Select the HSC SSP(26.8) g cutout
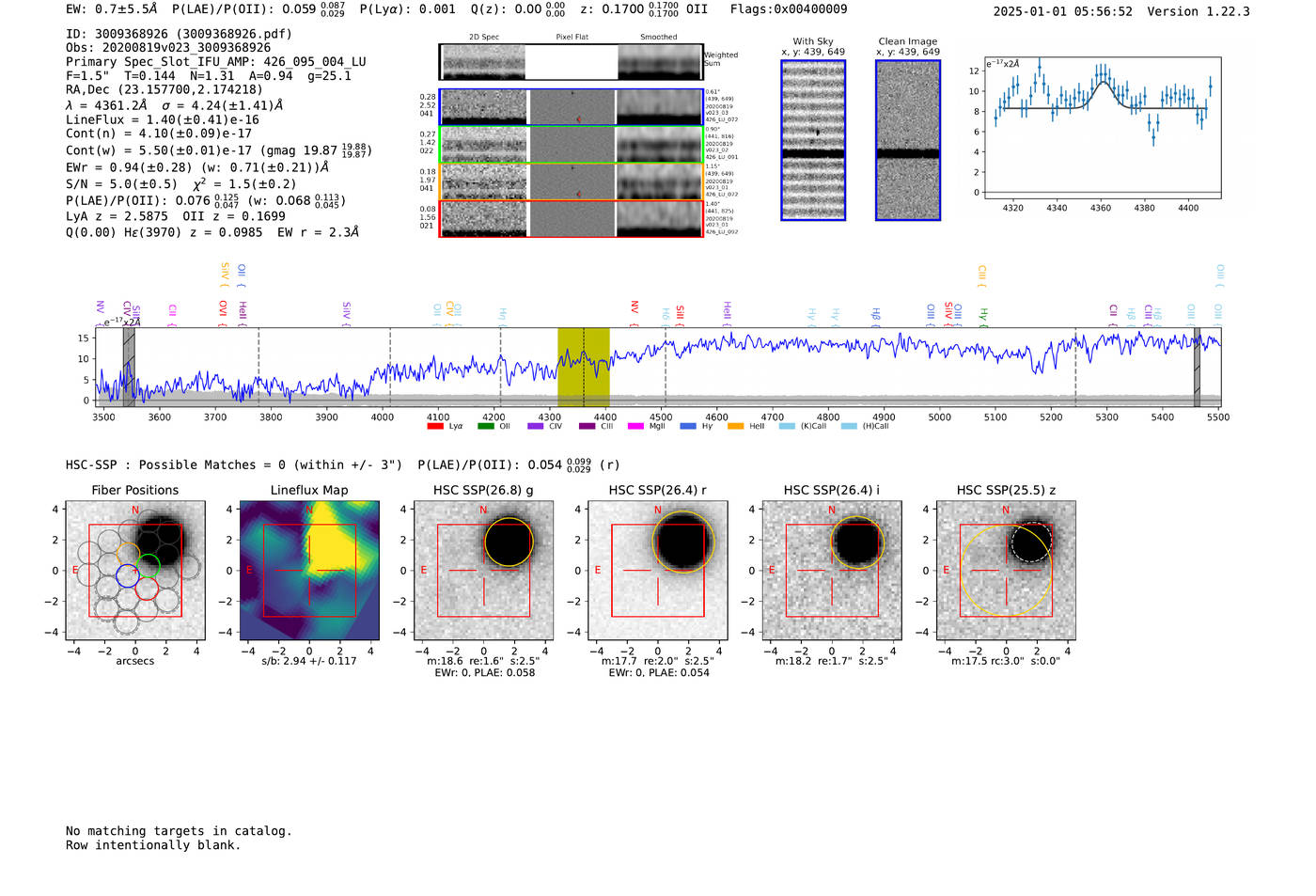Viewport: 1316px width, 896px height. click(484, 571)
